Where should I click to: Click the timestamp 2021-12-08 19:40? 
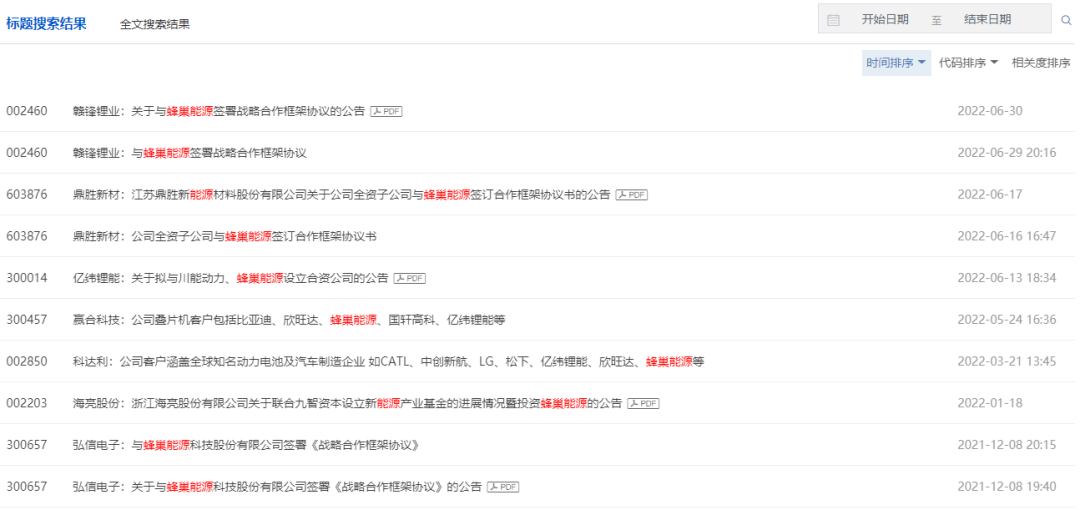tap(1006, 487)
